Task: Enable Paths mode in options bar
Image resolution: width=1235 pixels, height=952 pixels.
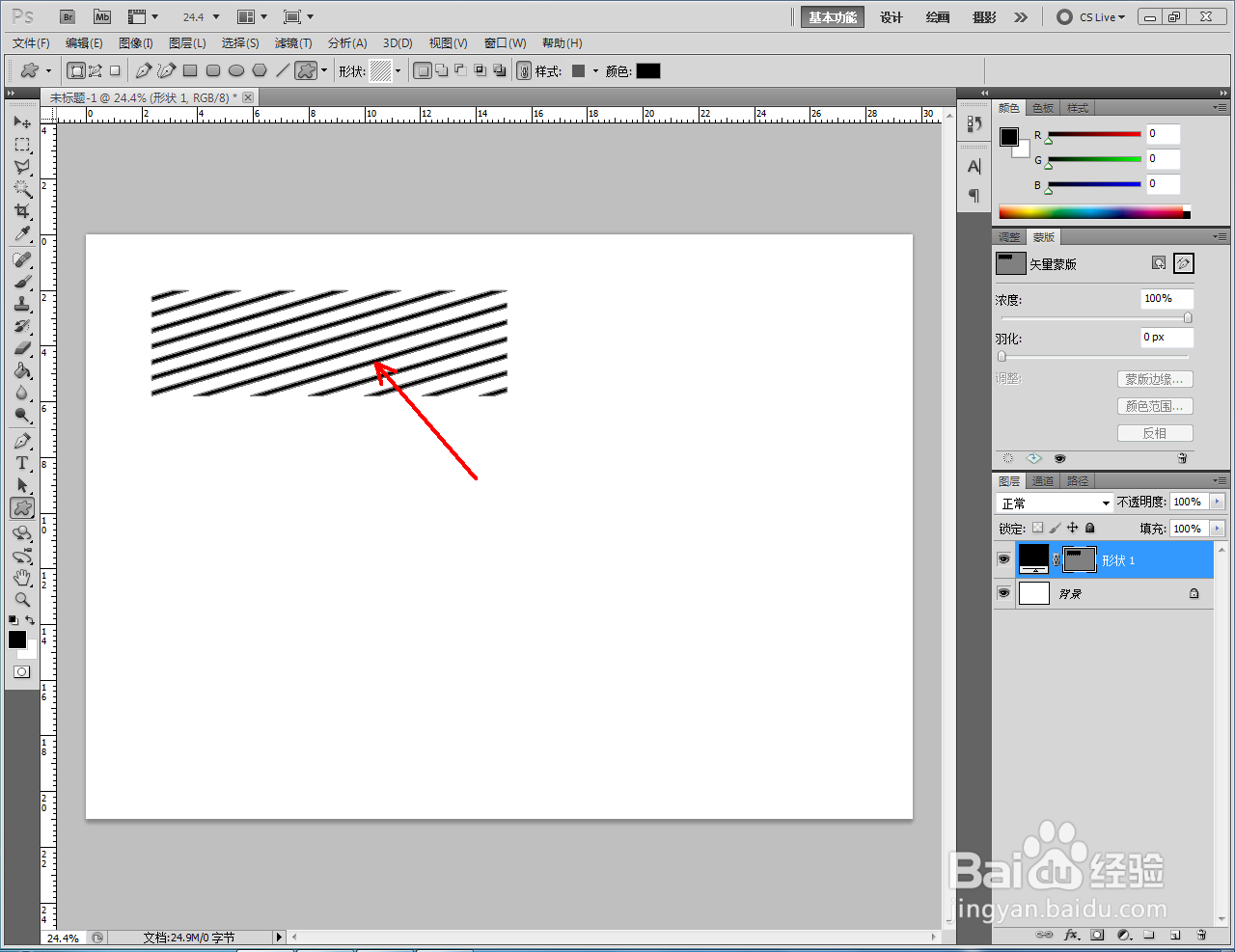Action: pos(96,70)
